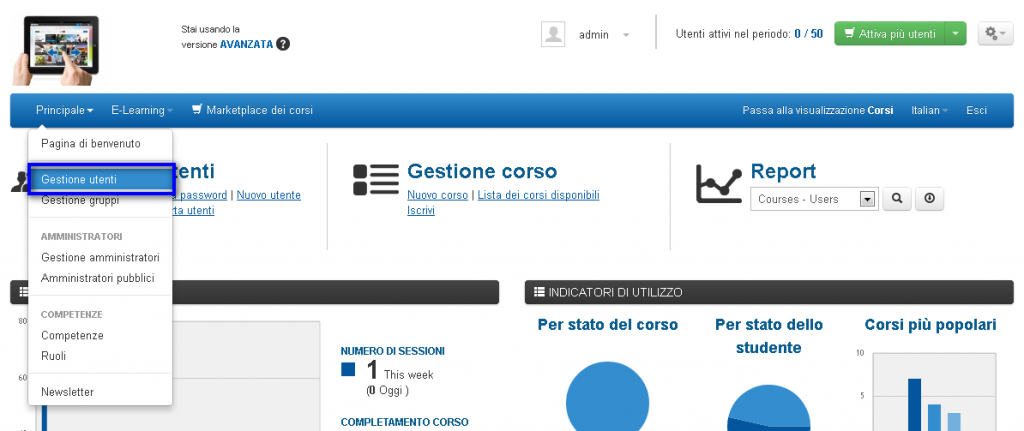Click the Per stato dello studente pie chart
The width and height of the screenshot is (1024, 431).
(x=769, y=407)
